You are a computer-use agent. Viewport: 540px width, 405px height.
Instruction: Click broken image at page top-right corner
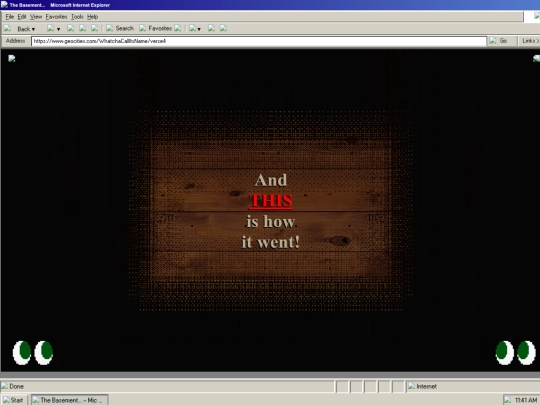[x=536, y=59]
